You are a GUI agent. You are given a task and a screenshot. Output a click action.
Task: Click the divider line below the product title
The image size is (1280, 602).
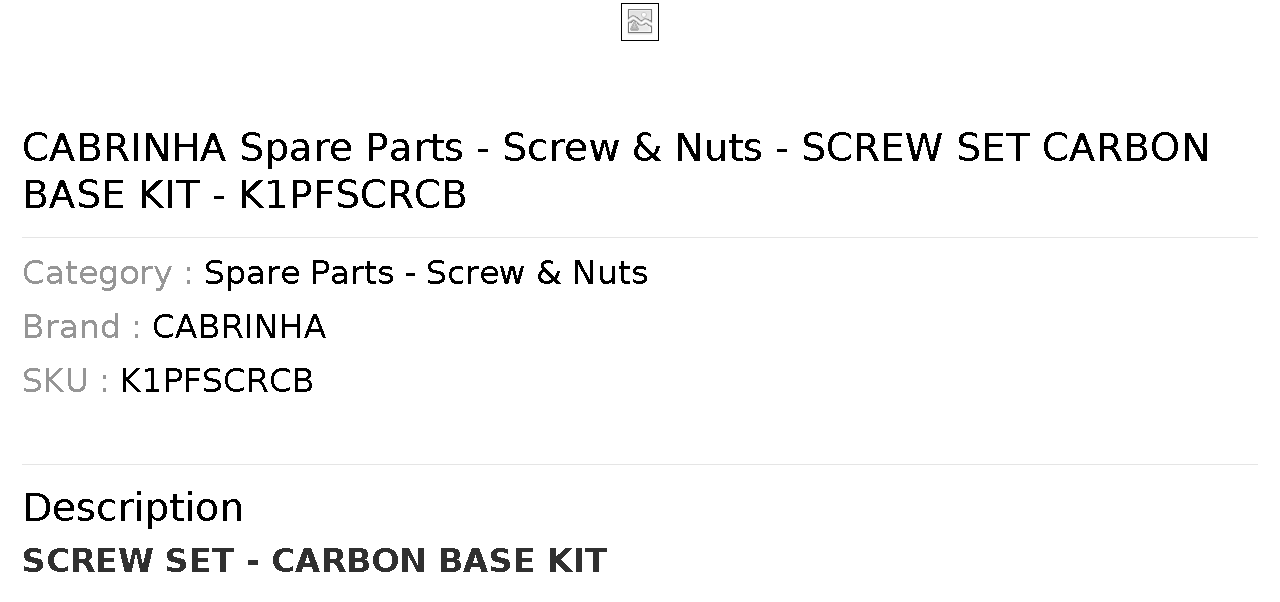640,237
